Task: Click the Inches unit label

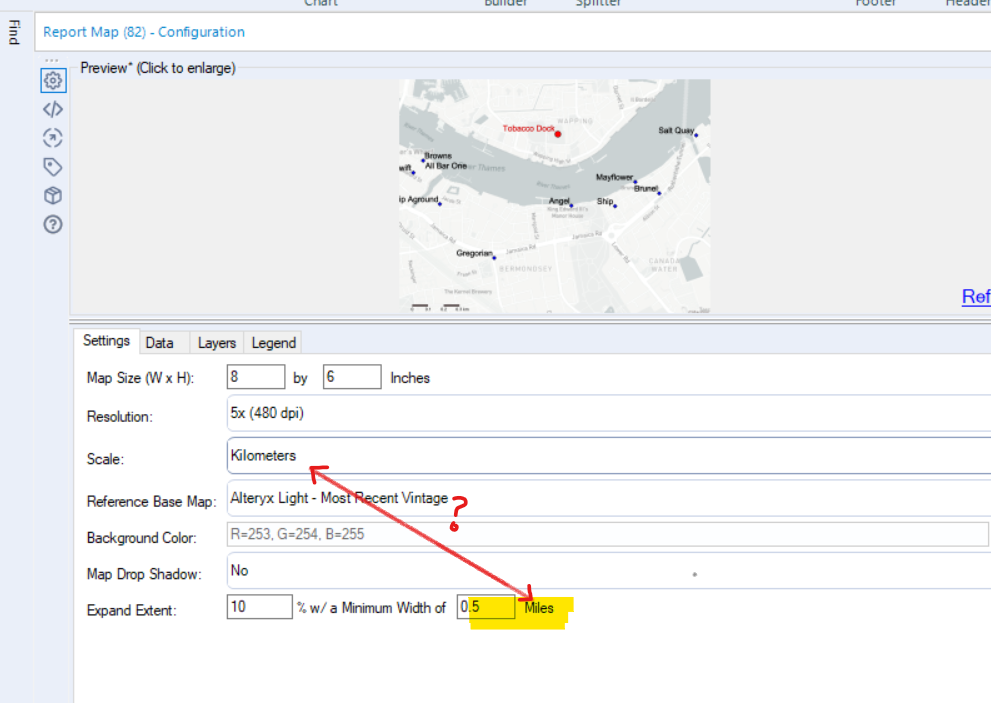Action: [x=410, y=378]
